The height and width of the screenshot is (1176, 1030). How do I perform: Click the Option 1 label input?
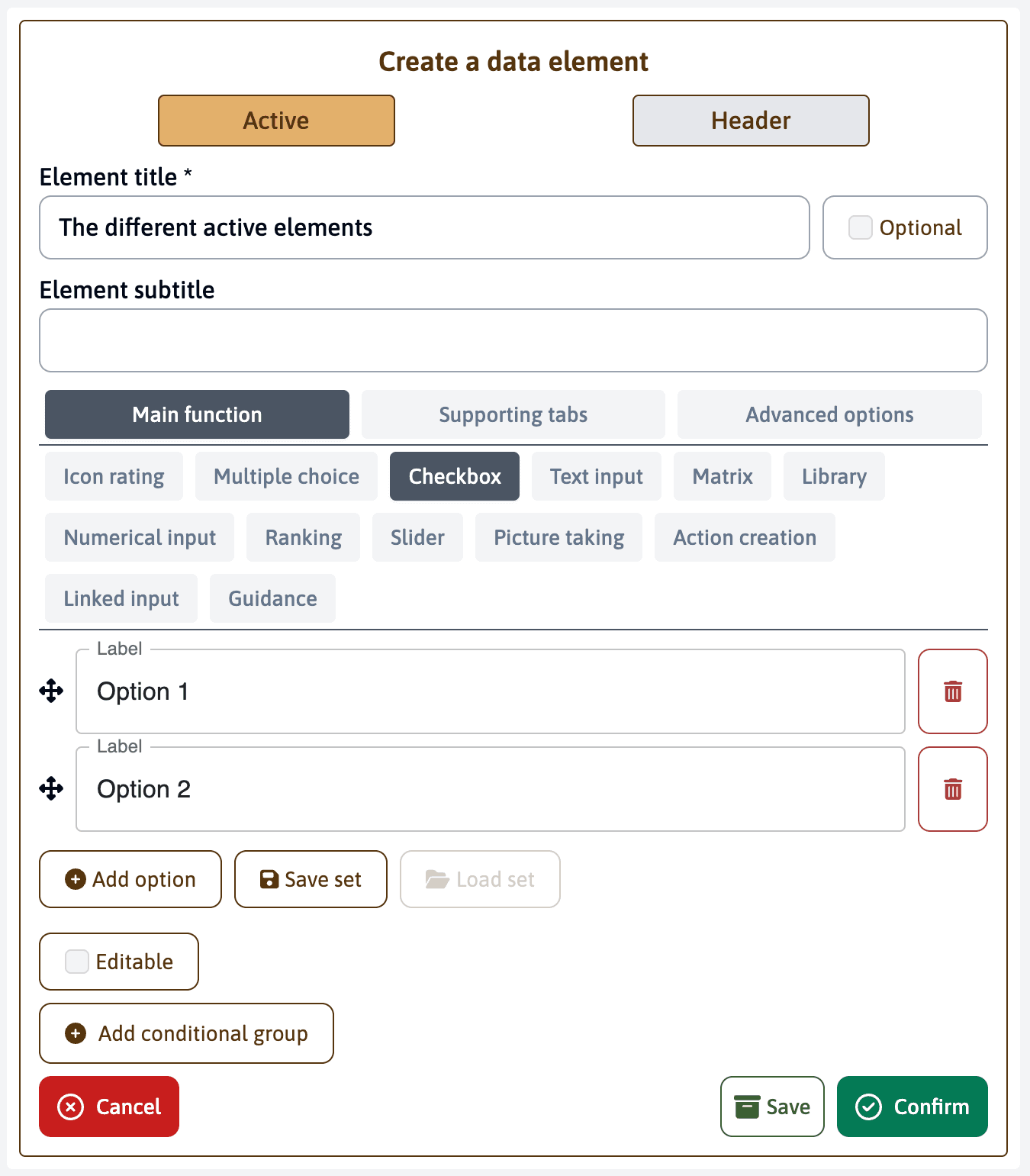pos(490,691)
